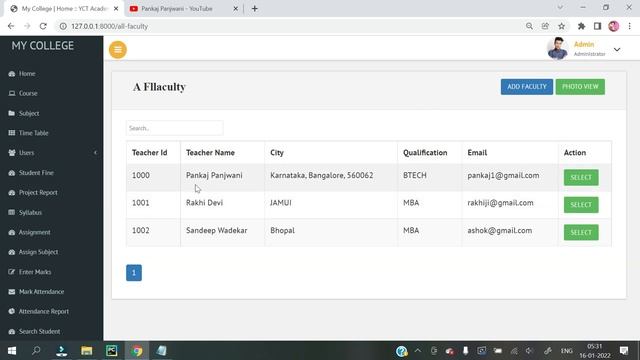
Task: Open the Windows Start menu
Action: (x=12, y=351)
